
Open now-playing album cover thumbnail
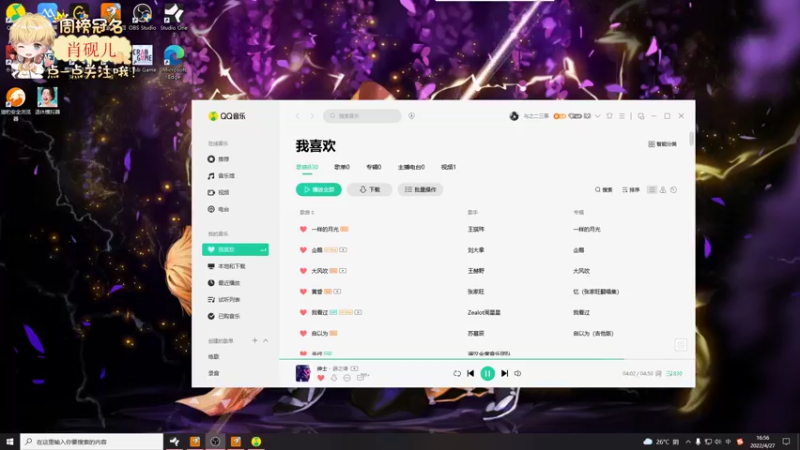coord(303,373)
